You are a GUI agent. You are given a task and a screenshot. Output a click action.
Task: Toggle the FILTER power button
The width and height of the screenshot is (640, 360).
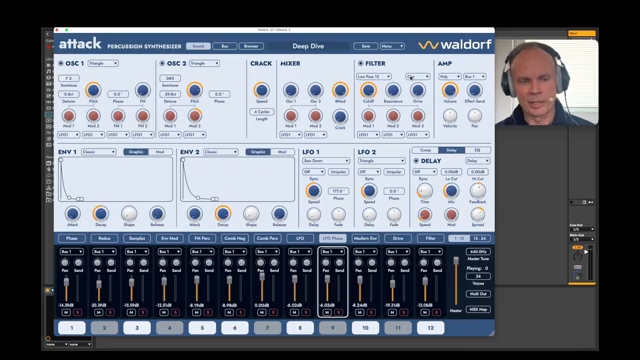click(x=360, y=63)
